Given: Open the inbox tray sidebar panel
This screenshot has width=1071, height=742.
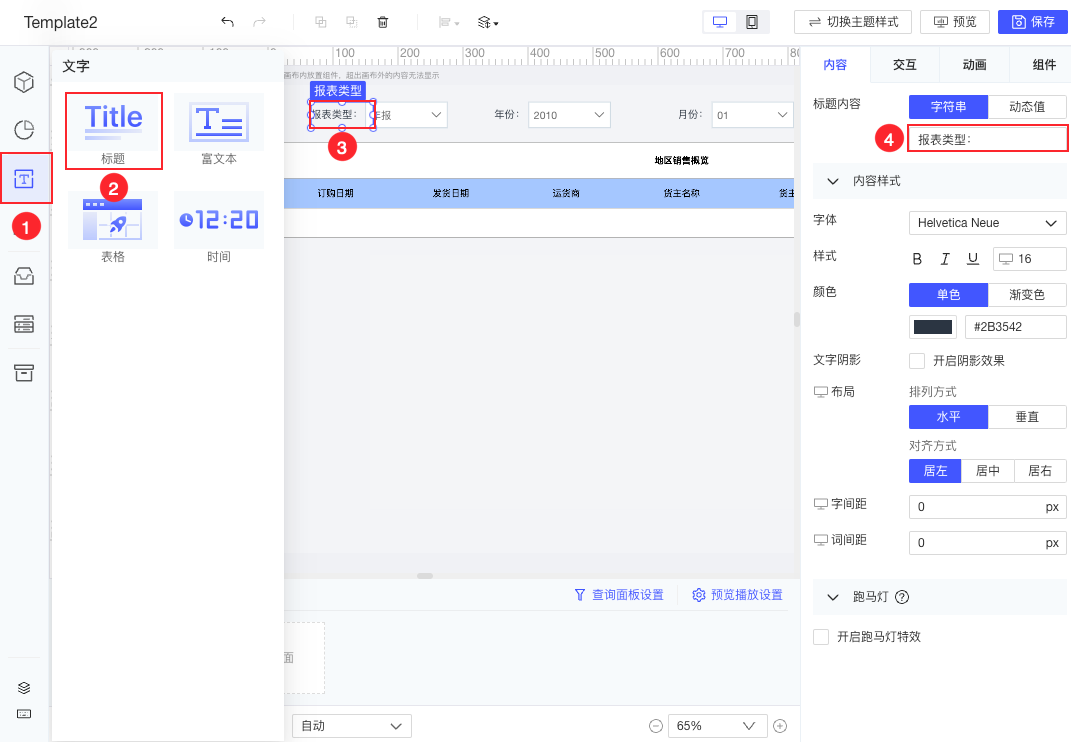Looking at the screenshot, I should coord(24,276).
